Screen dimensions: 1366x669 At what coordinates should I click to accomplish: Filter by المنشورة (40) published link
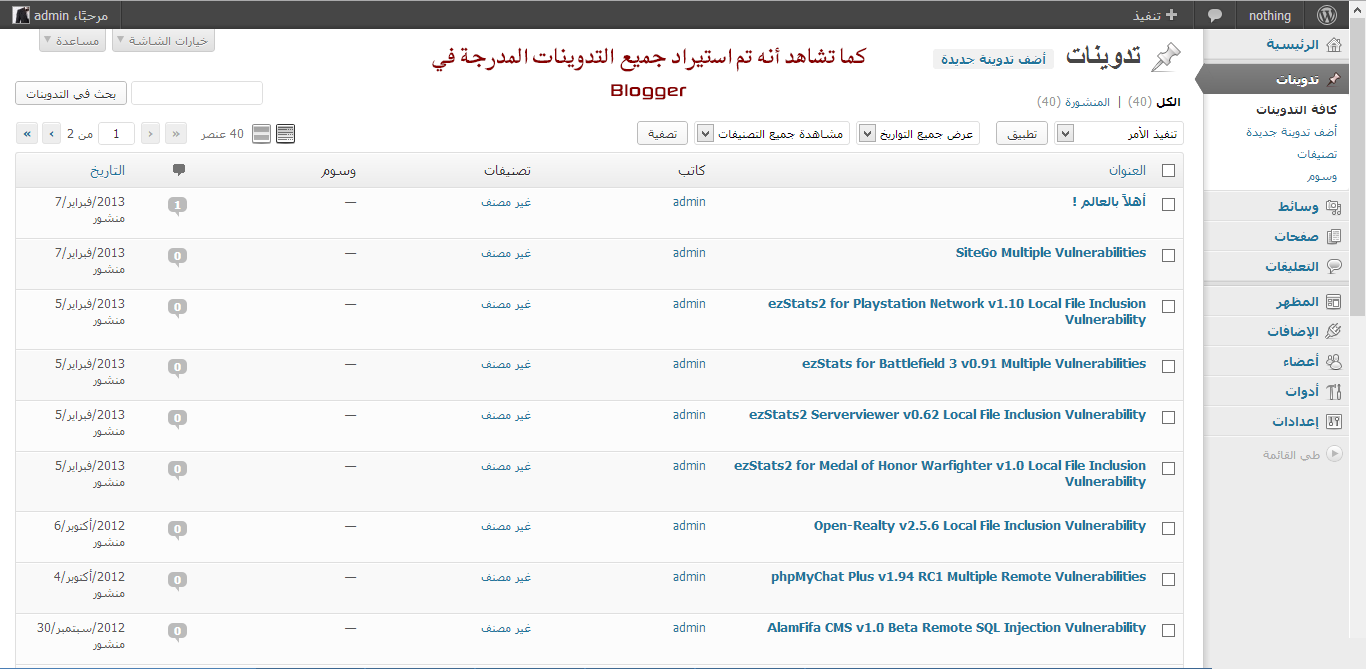click(1075, 102)
